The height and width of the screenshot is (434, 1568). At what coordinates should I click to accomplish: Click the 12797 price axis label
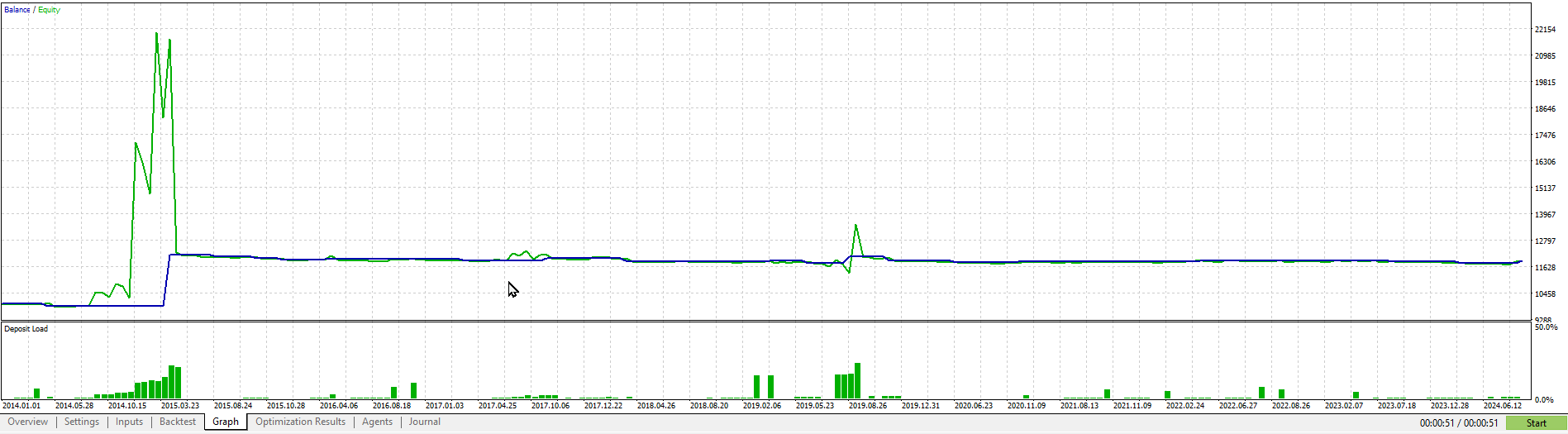[x=1545, y=241]
